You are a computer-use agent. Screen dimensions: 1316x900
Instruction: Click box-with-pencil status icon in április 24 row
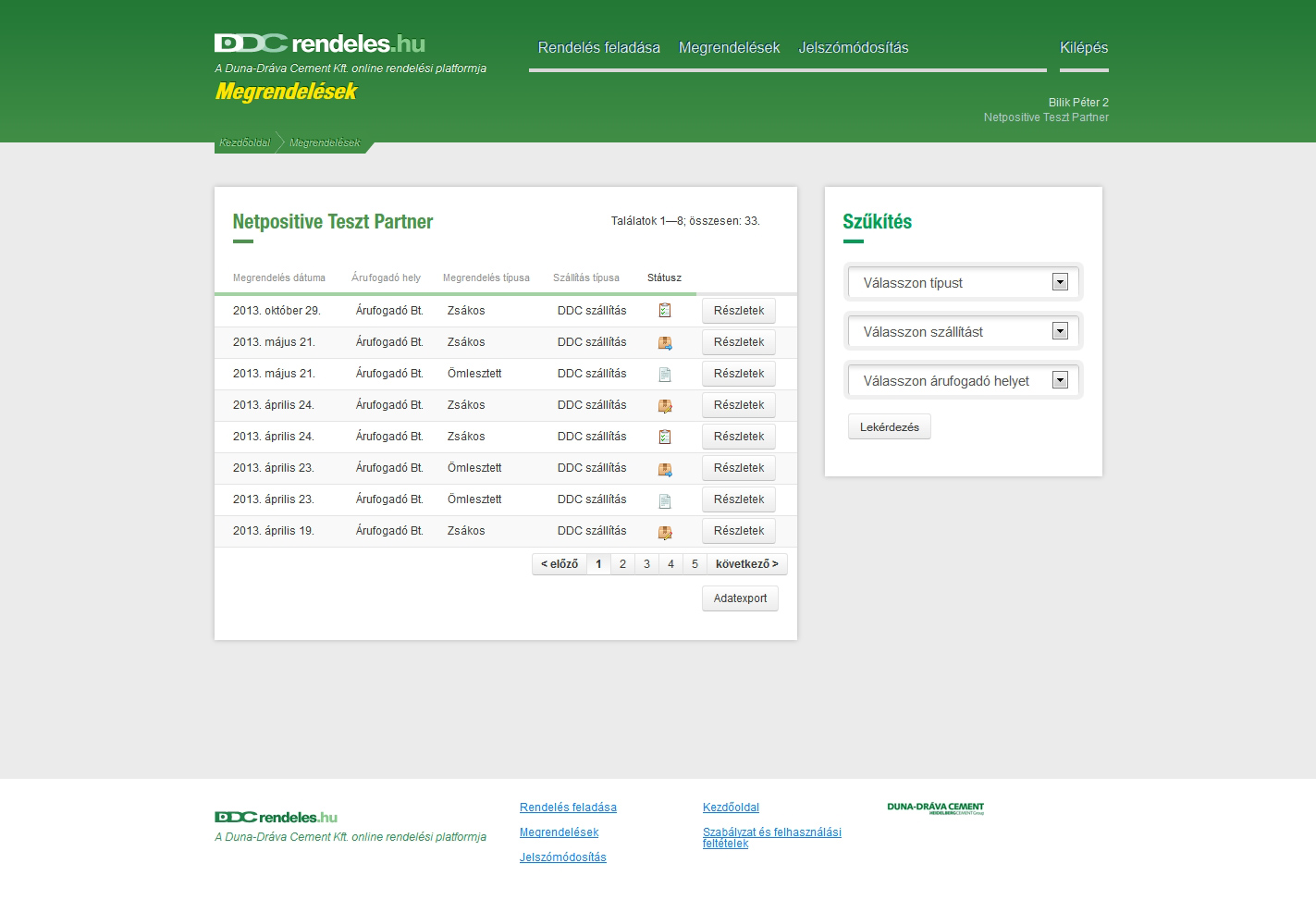[665, 405]
